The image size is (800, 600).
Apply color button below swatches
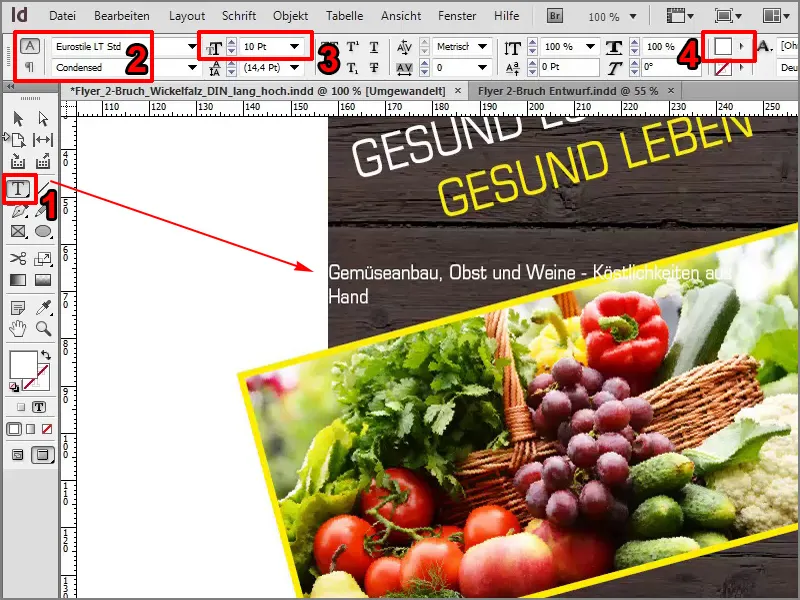coord(14,429)
